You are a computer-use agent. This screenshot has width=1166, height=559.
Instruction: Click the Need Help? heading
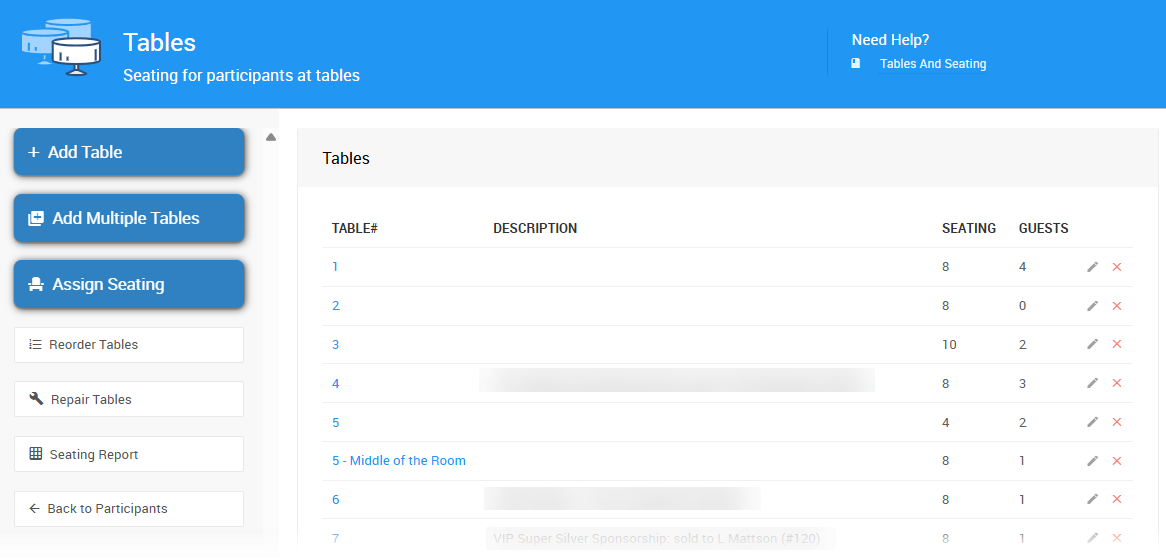[890, 40]
